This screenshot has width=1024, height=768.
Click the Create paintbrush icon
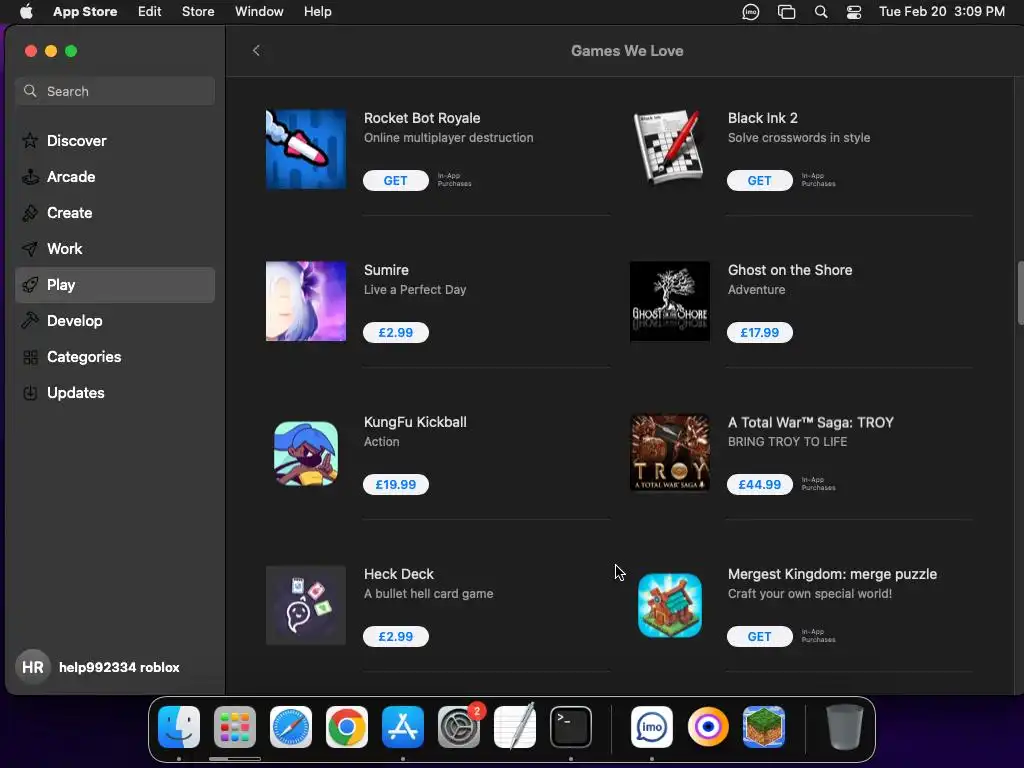click(30, 212)
